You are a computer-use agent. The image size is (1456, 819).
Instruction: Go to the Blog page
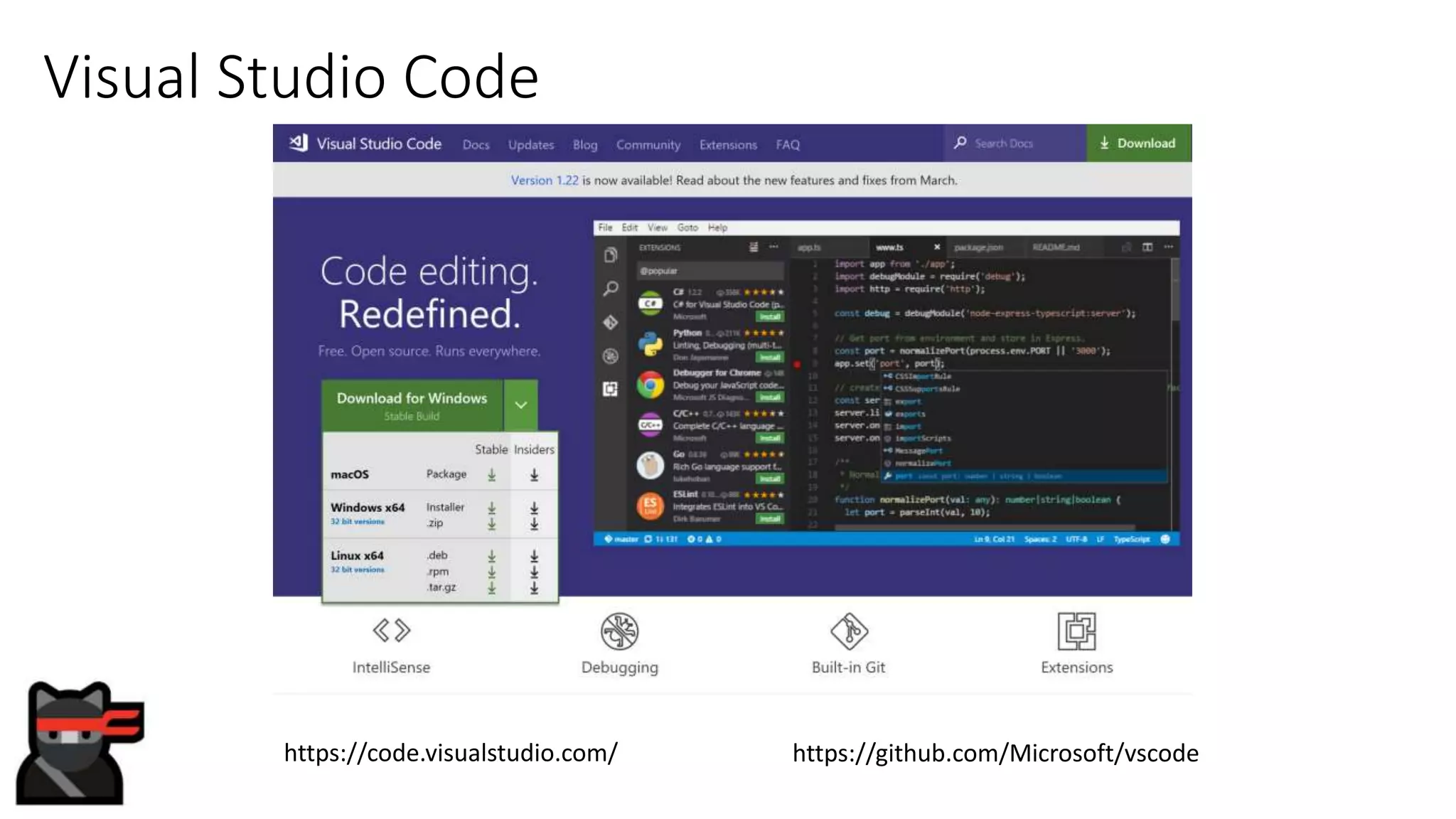pyautogui.click(x=585, y=144)
